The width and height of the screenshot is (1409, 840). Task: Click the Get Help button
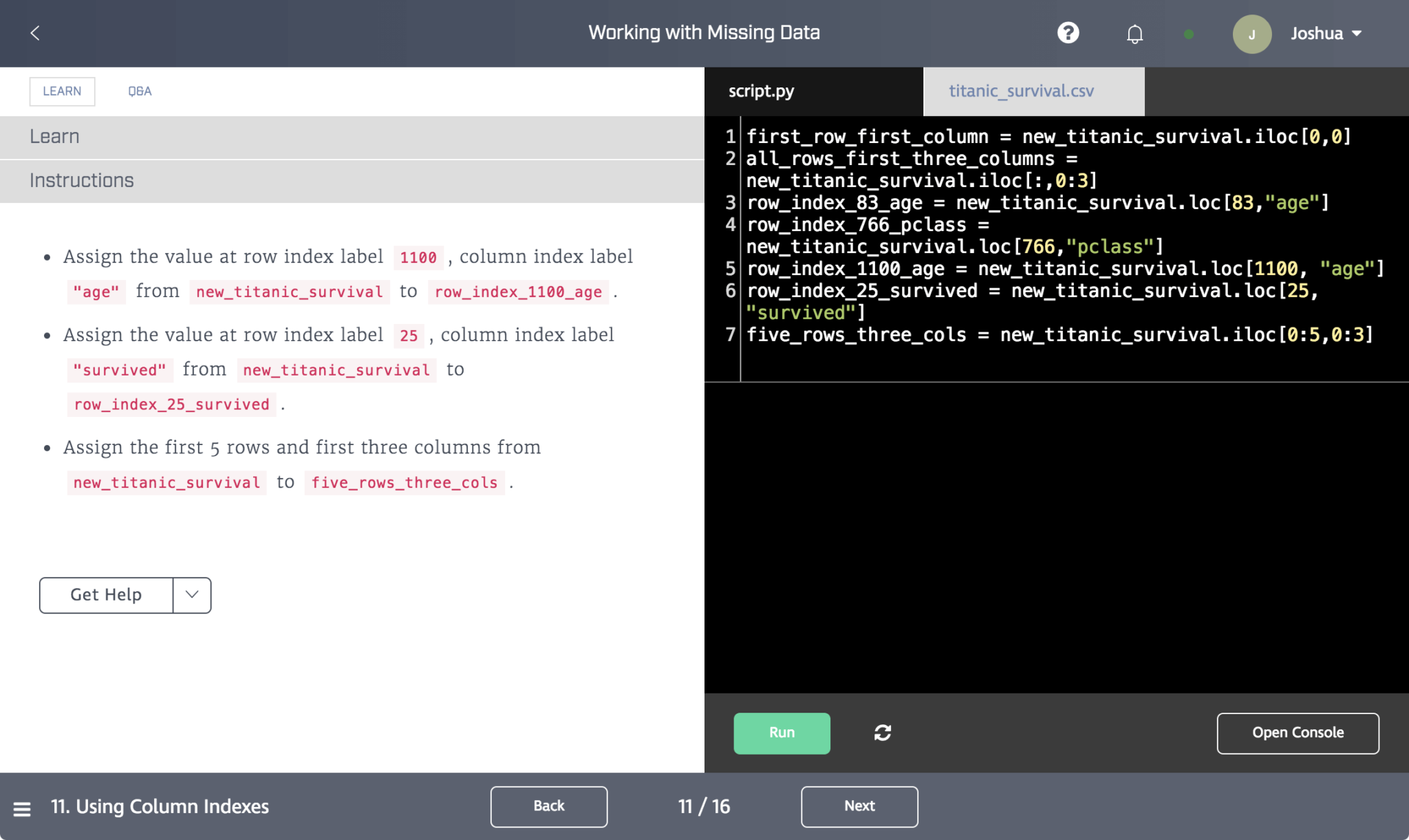click(x=105, y=595)
